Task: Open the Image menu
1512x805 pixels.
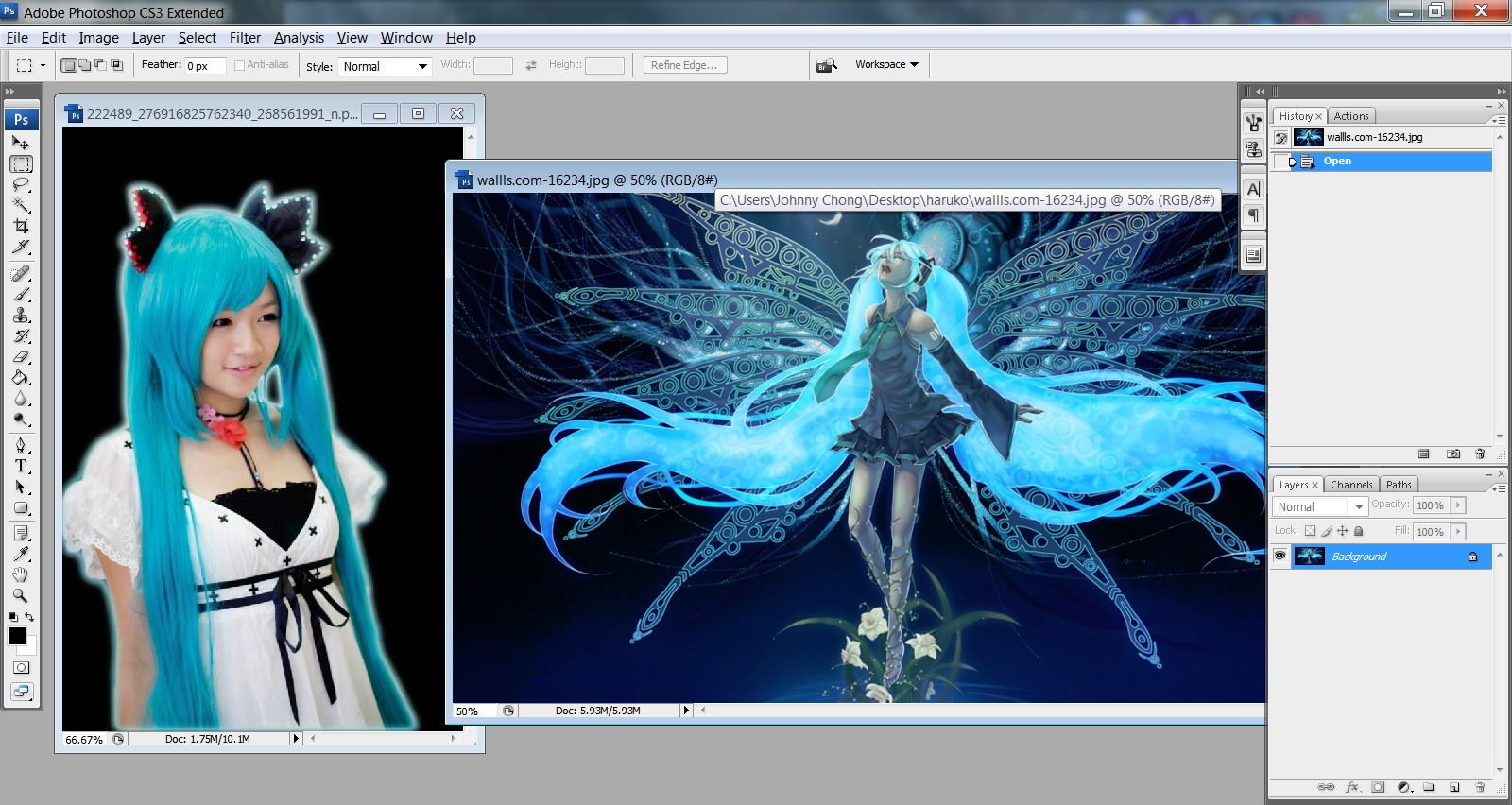Action: [98, 38]
